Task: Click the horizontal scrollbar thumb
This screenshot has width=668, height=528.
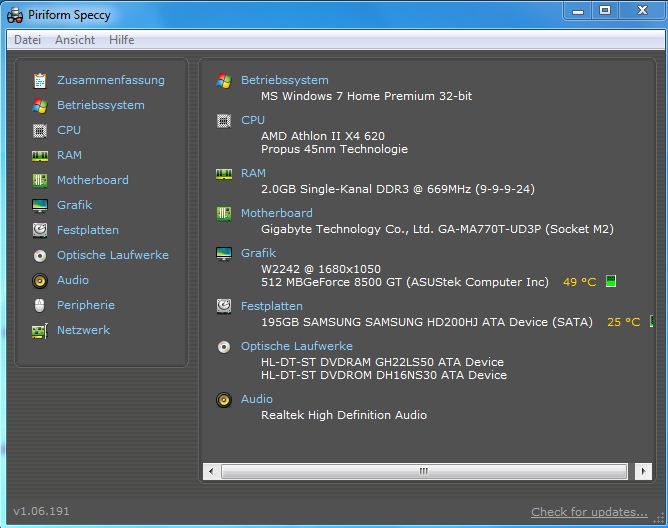Action: tap(424, 471)
